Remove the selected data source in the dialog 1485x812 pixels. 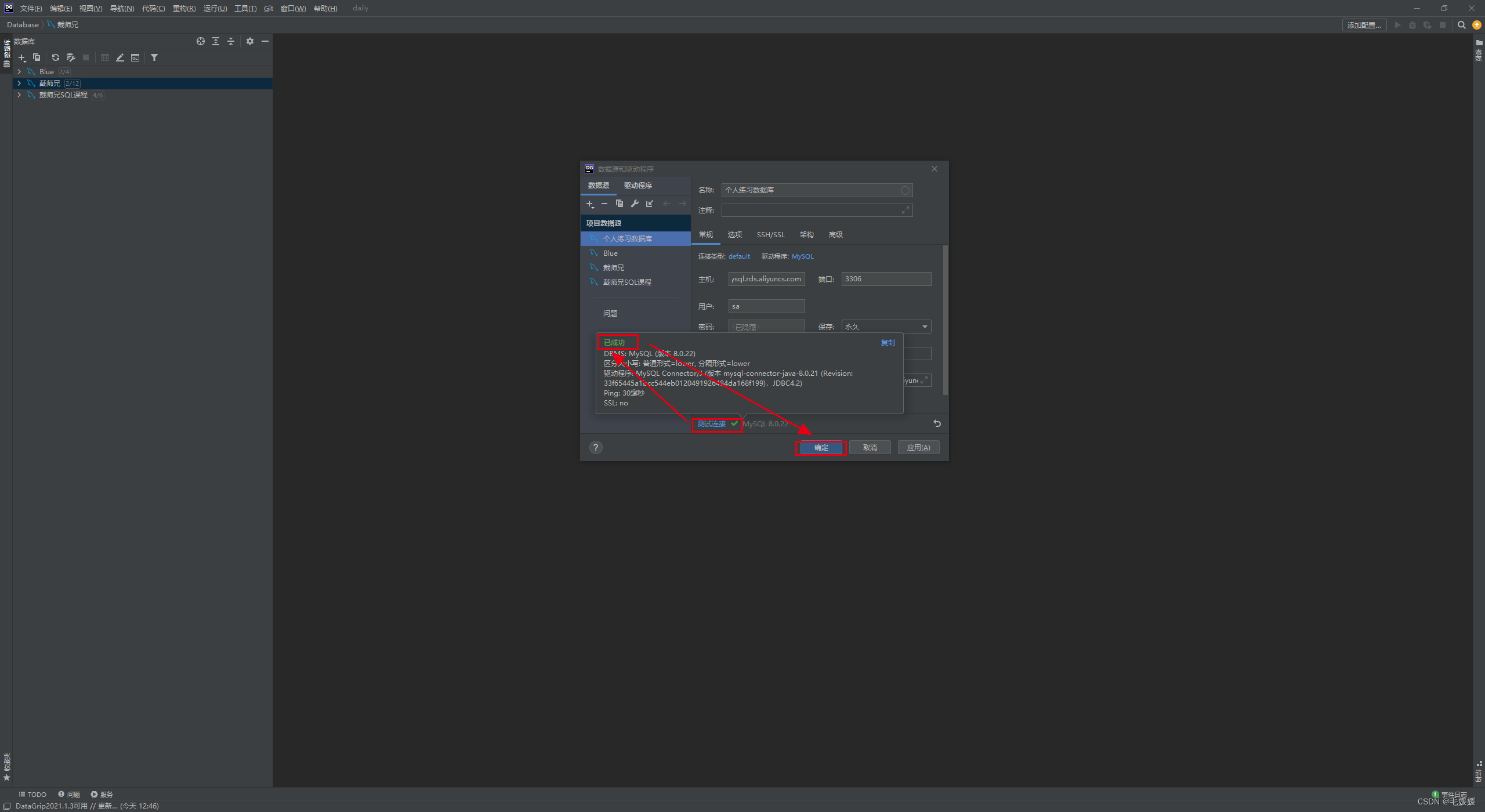[604, 204]
